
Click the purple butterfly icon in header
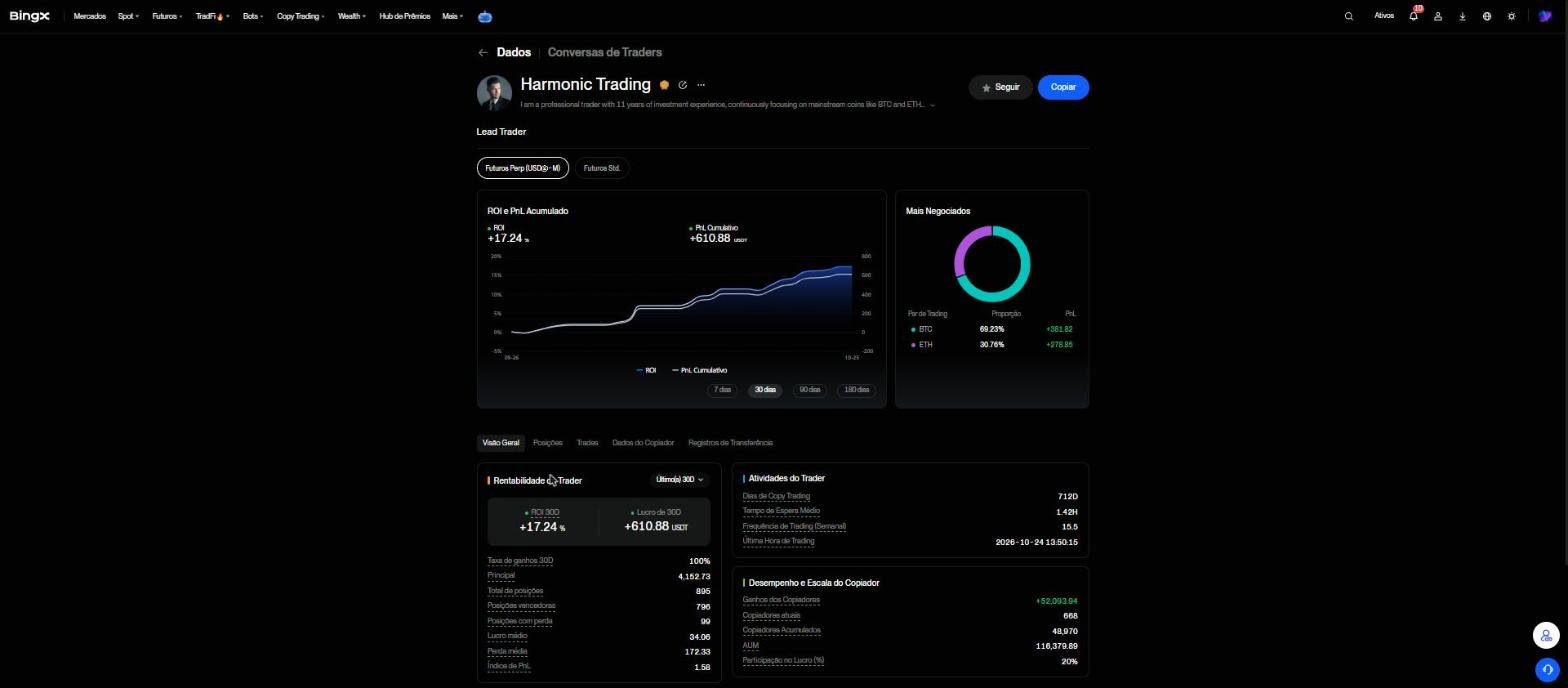(1545, 16)
